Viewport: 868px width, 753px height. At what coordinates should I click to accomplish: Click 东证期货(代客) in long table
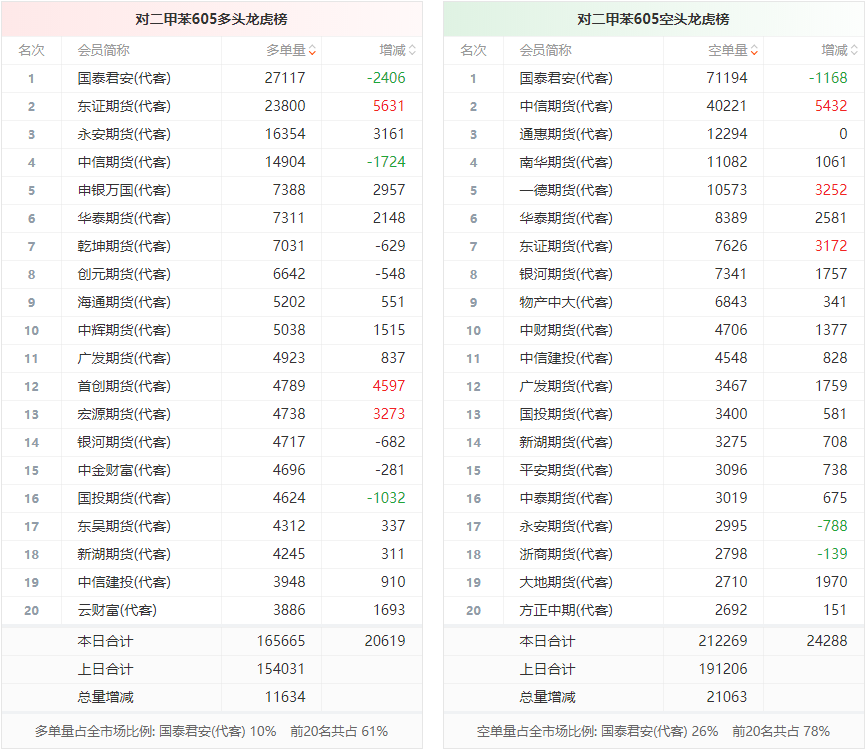124,106
